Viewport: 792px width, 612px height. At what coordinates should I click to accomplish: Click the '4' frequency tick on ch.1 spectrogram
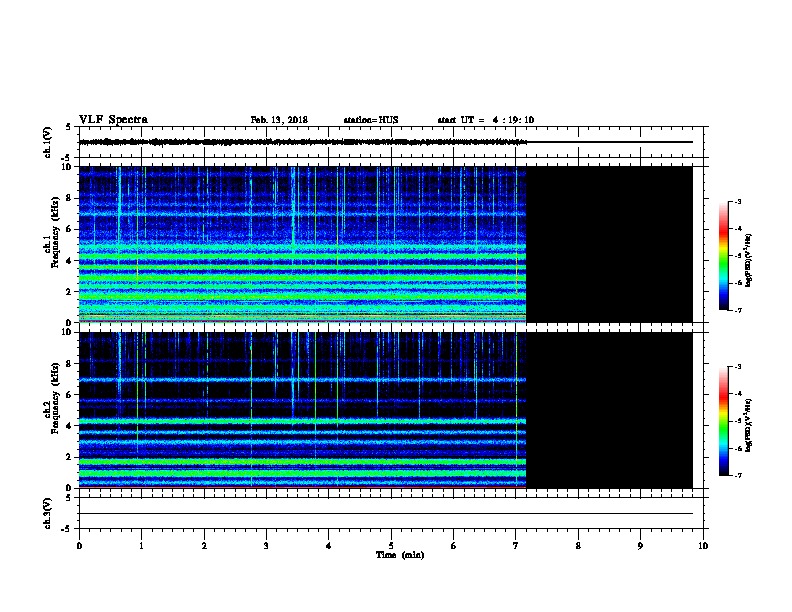(x=70, y=261)
